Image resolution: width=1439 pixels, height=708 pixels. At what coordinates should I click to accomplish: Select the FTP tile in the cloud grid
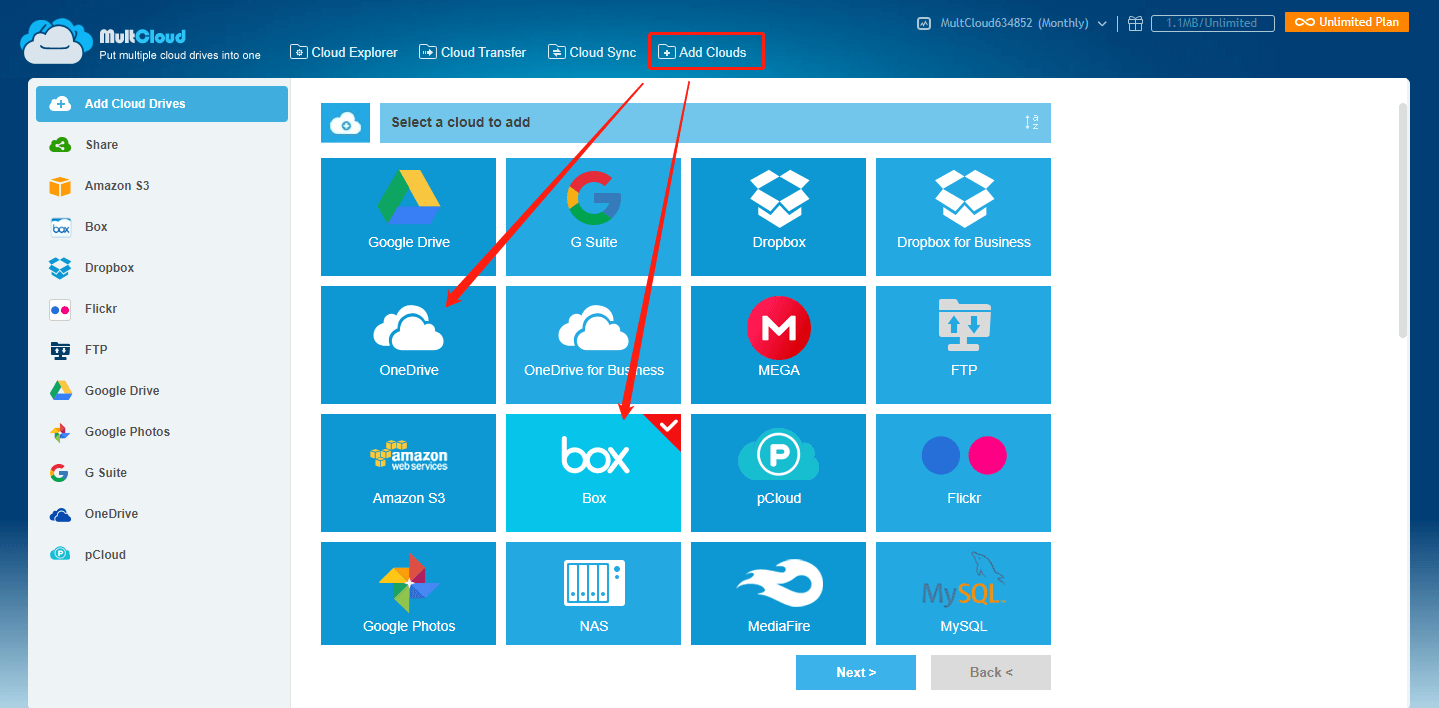(963, 345)
